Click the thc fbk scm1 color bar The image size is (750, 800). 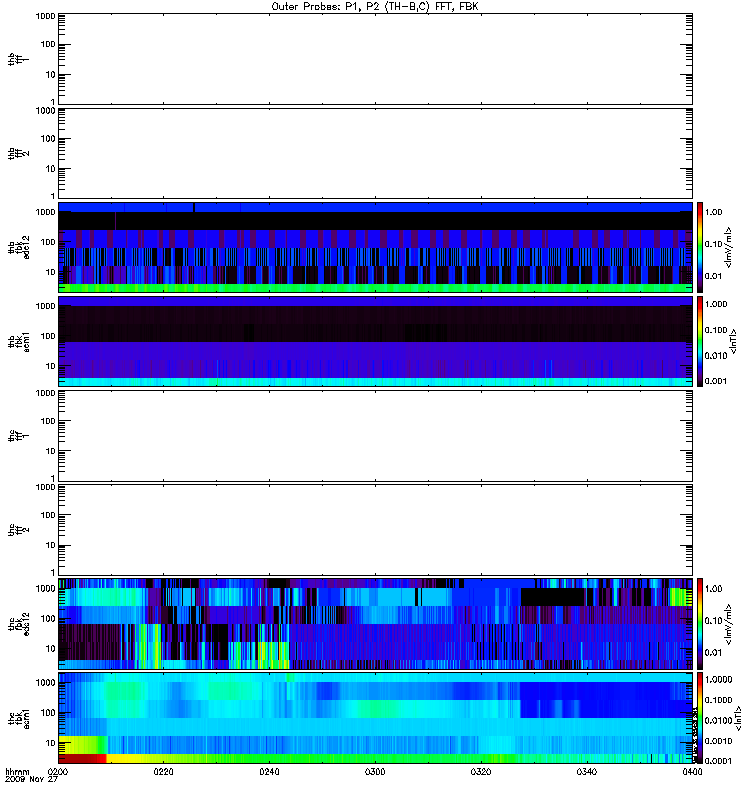(x=700, y=718)
